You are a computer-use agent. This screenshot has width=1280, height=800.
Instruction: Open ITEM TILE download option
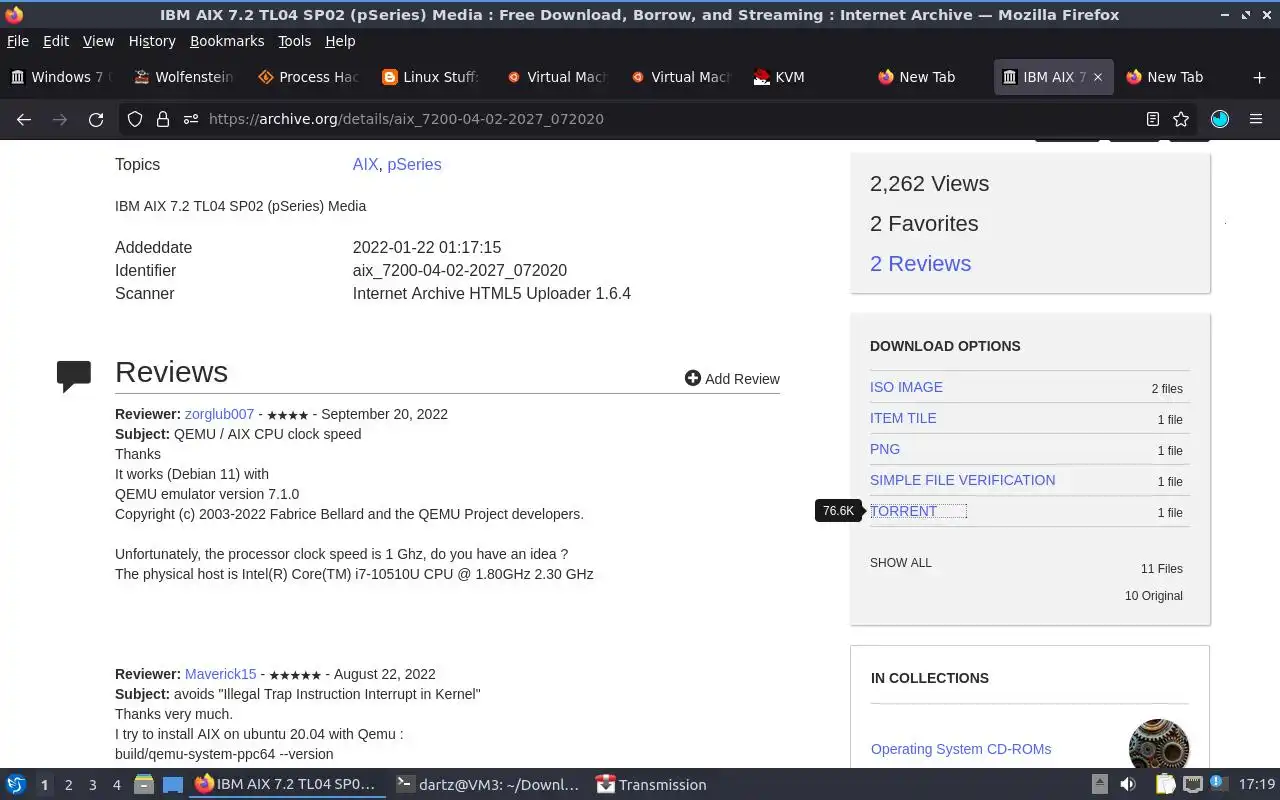(903, 418)
